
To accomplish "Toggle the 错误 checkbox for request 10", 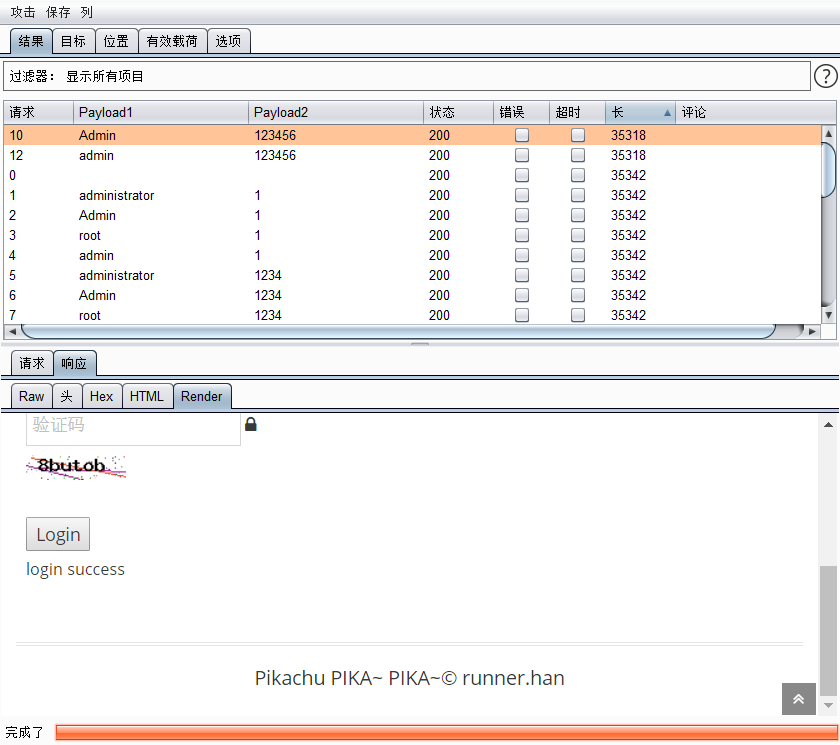I will pyautogui.click(x=521, y=135).
